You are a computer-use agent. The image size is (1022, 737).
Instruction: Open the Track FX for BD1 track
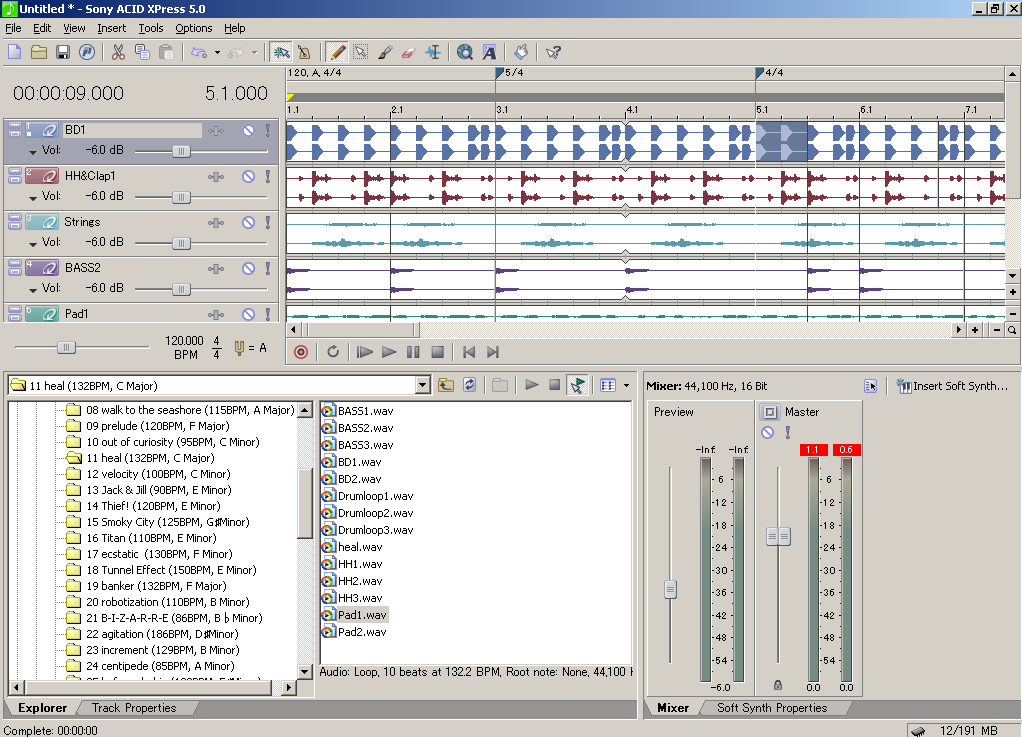(x=216, y=130)
